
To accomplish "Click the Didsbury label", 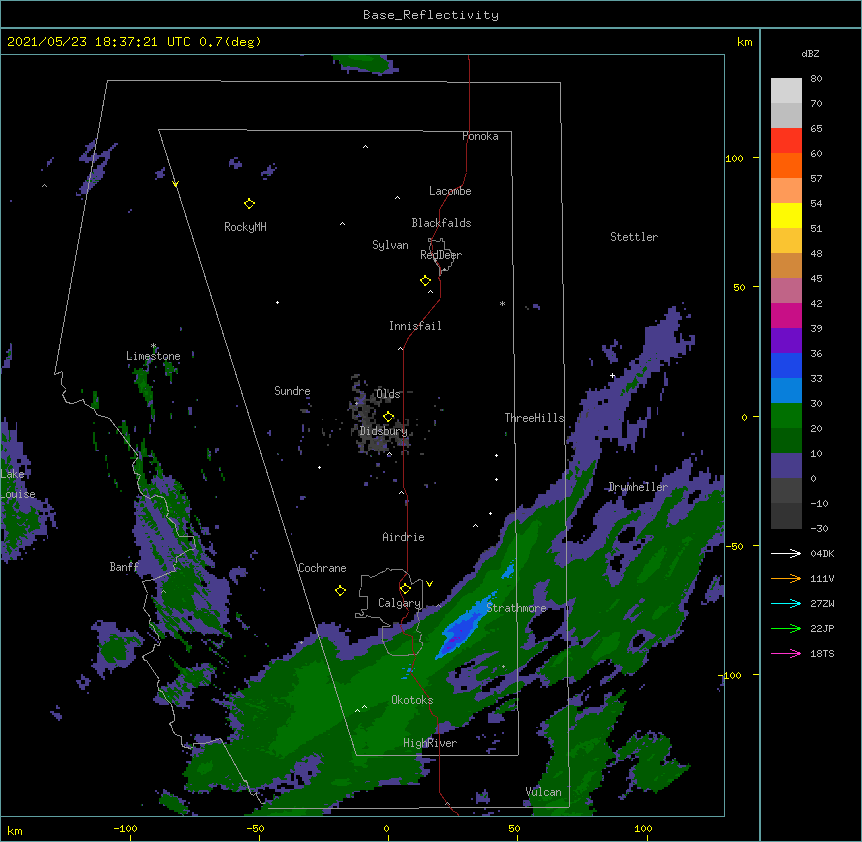I will coord(384,431).
